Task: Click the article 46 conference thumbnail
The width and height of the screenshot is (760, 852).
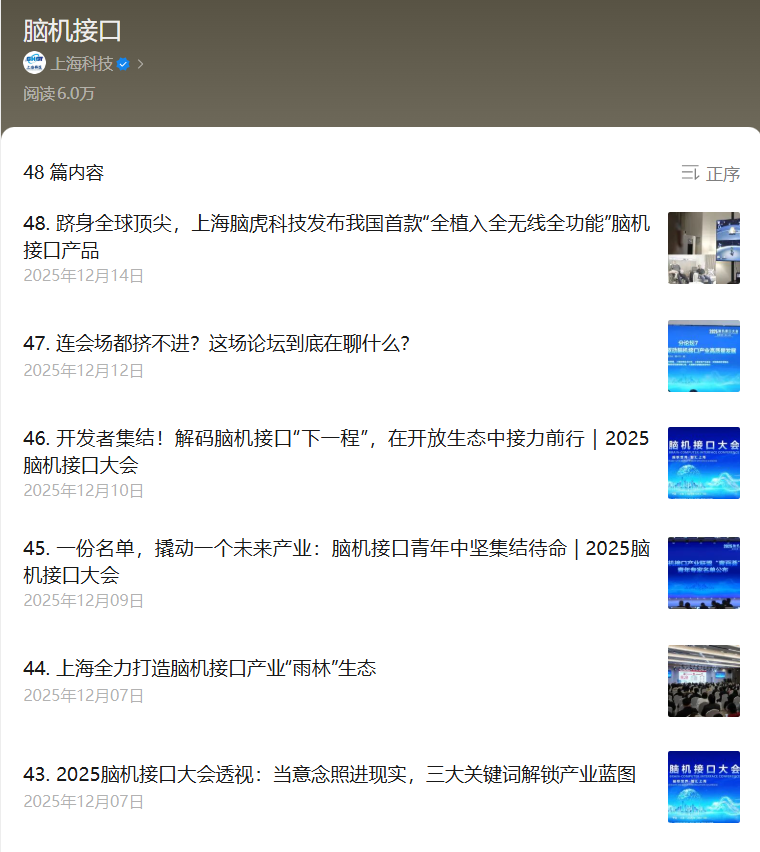Action: point(704,463)
